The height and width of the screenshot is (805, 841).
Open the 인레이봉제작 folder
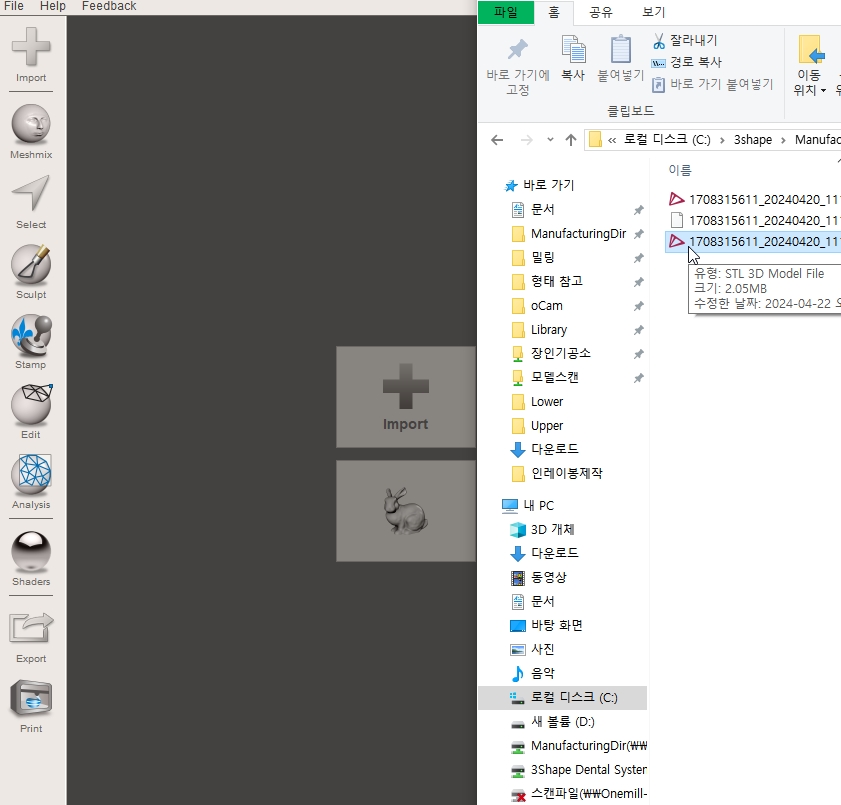coord(557,474)
